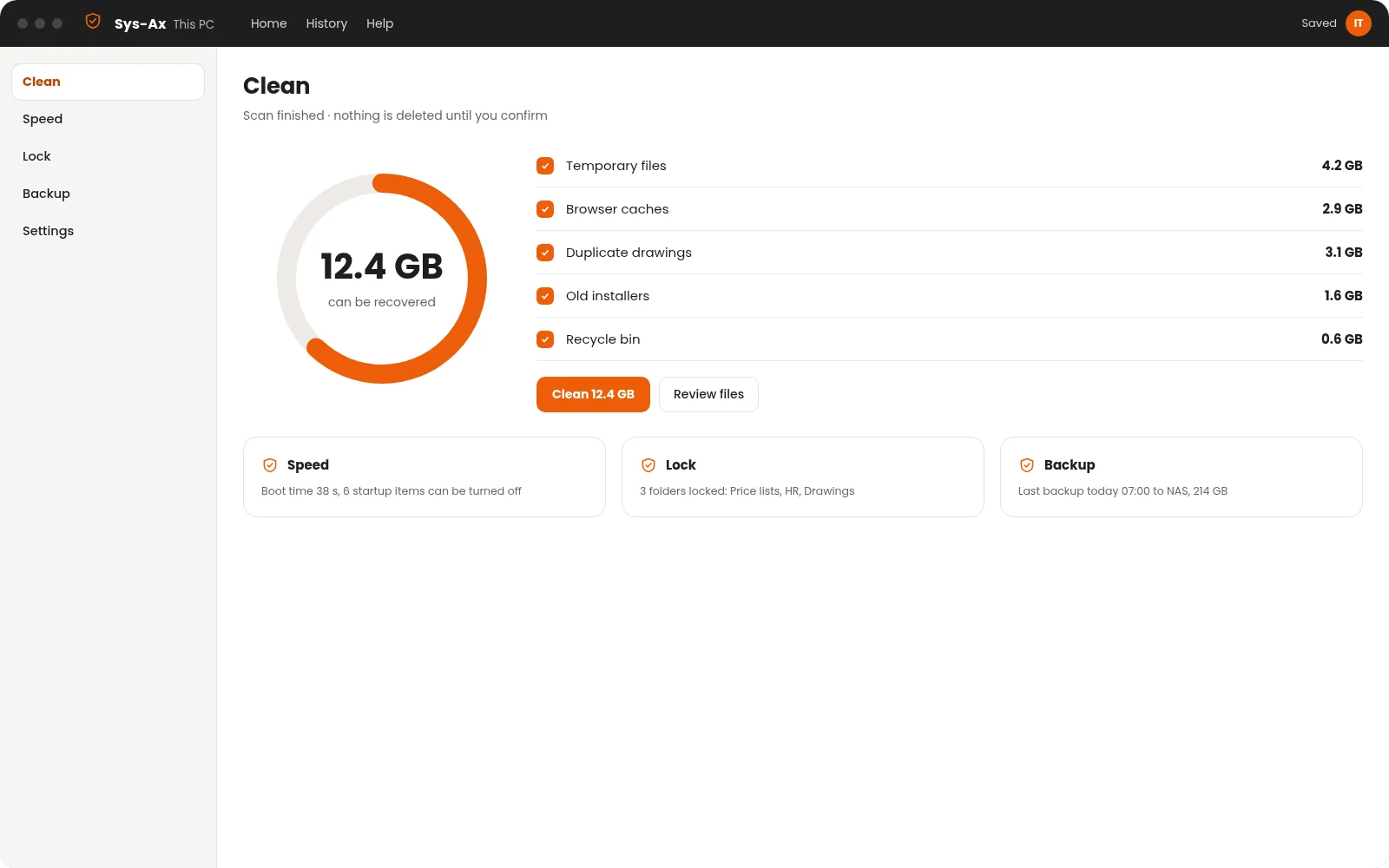Open Settings in the sidebar
The width and height of the screenshot is (1389, 868).
[x=108, y=231]
